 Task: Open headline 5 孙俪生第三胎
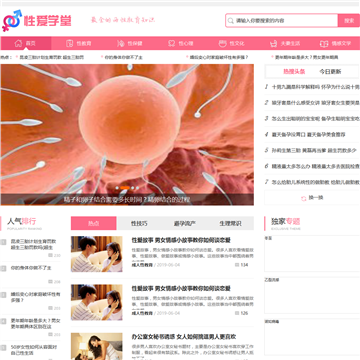point(314,150)
